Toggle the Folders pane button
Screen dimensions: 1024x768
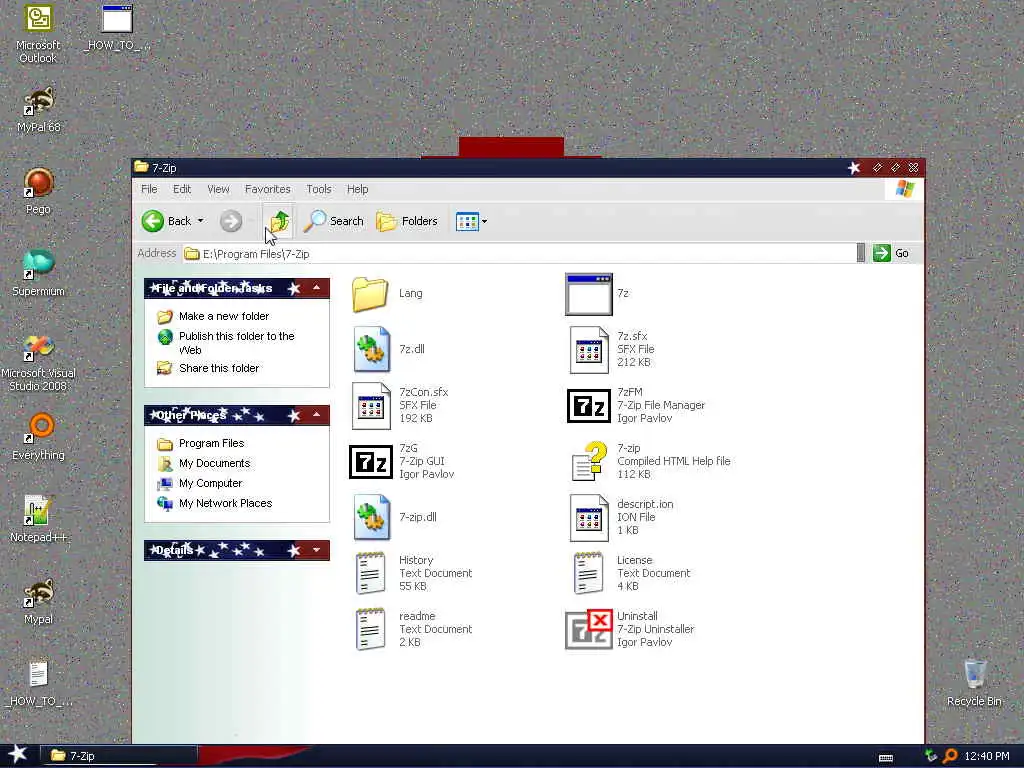tap(407, 221)
